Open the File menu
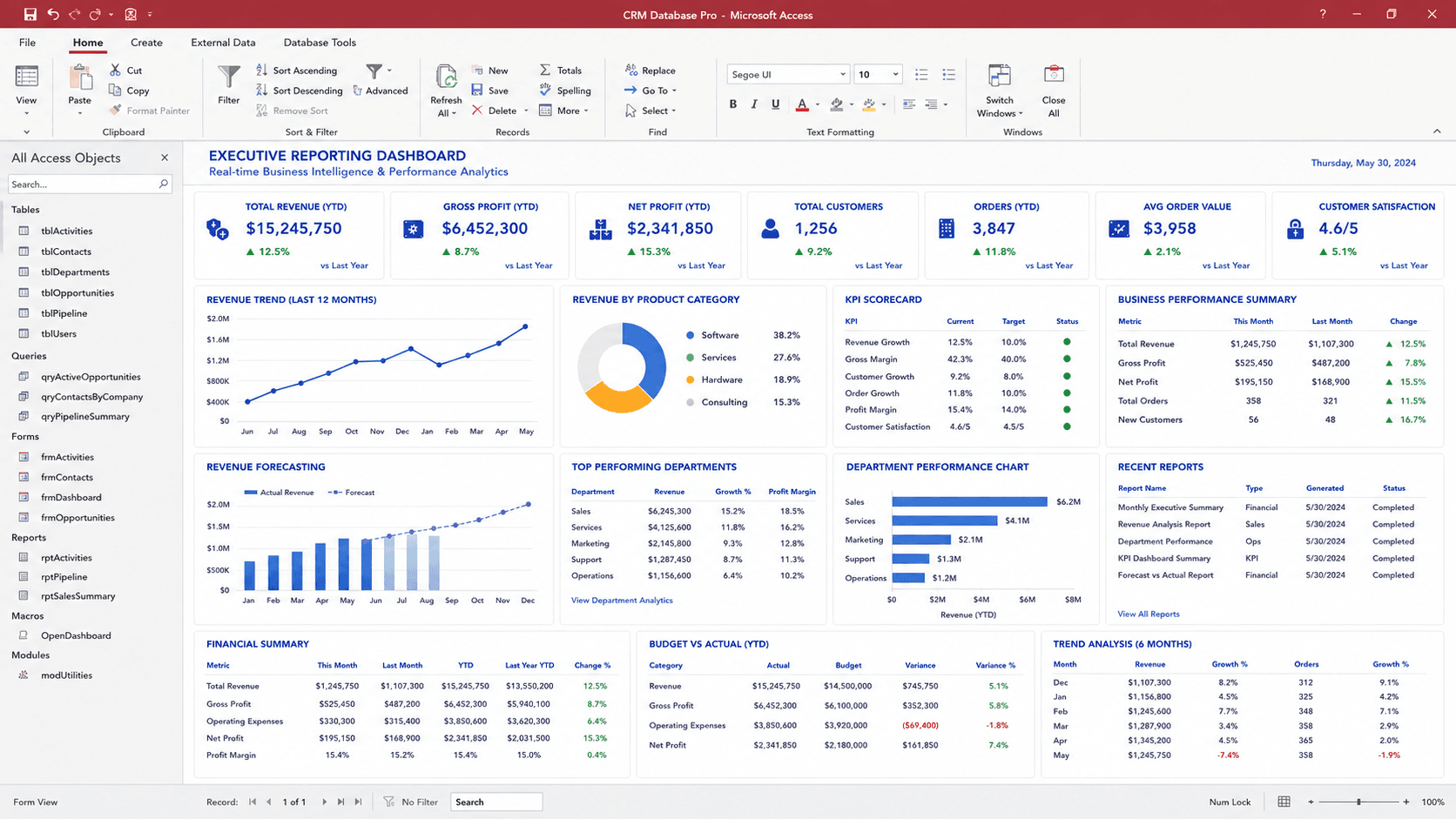 tap(28, 43)
